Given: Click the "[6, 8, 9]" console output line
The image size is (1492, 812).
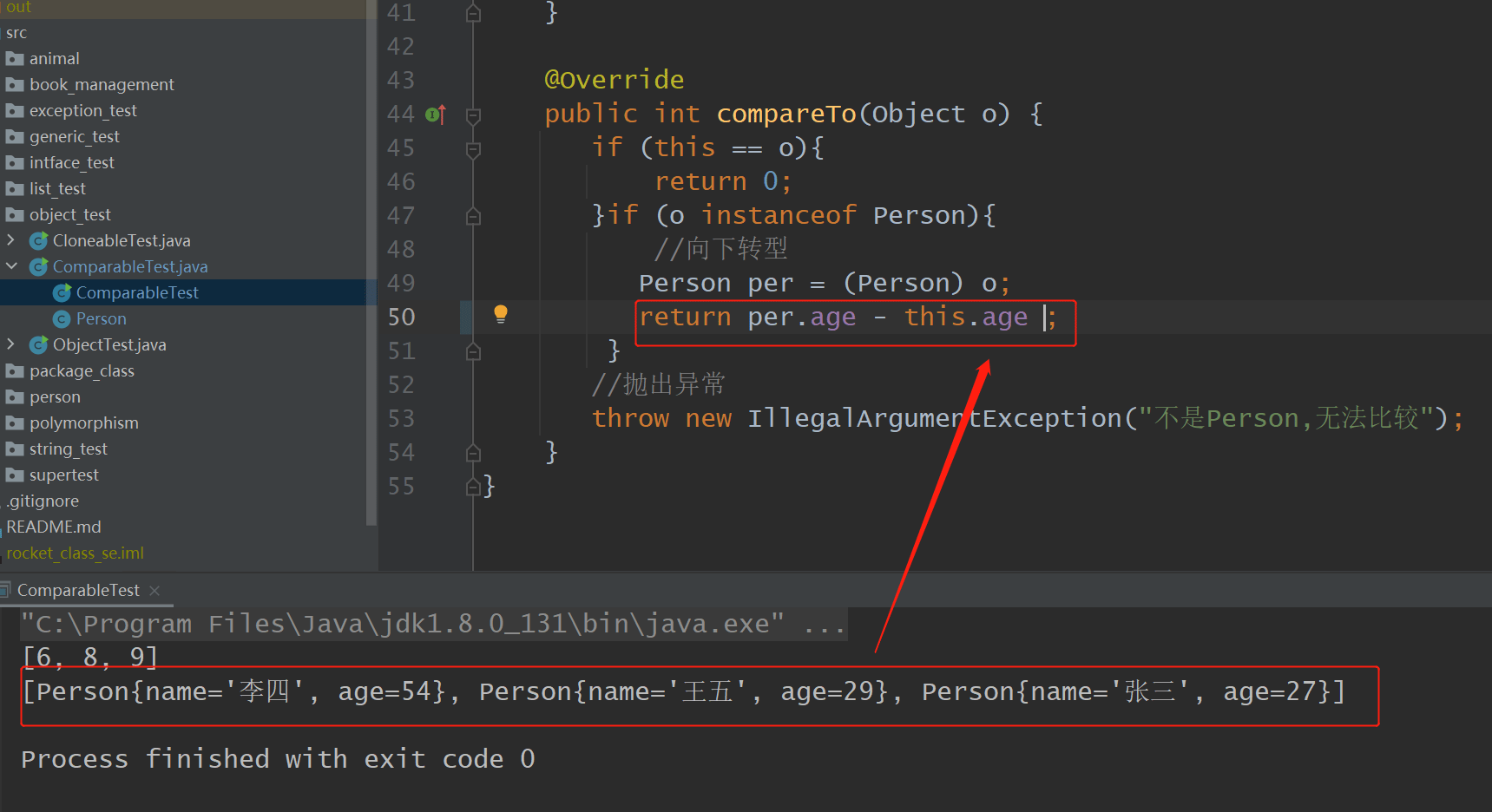Looking at the screenshot, I should click(90, 658).
